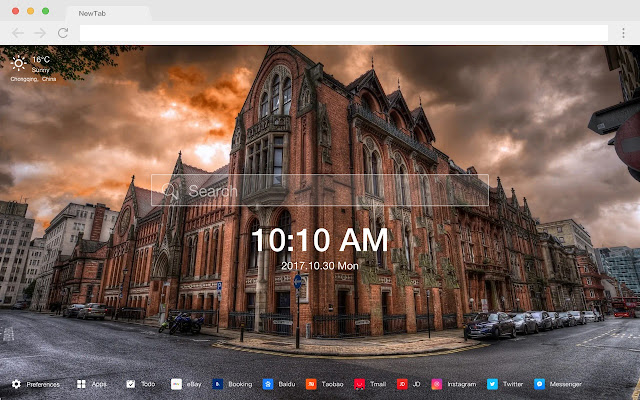640x400 pixels.
Task: Click the sunny weather icon
Action: click(x=18, y=63)
